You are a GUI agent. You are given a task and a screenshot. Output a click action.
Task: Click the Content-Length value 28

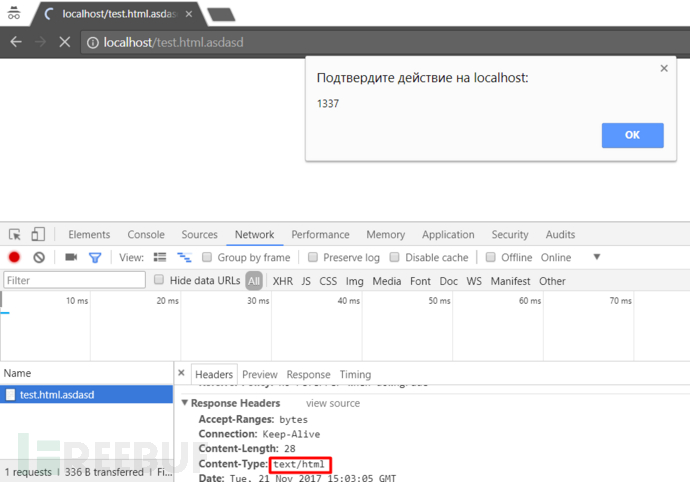[x=290, y=449]
